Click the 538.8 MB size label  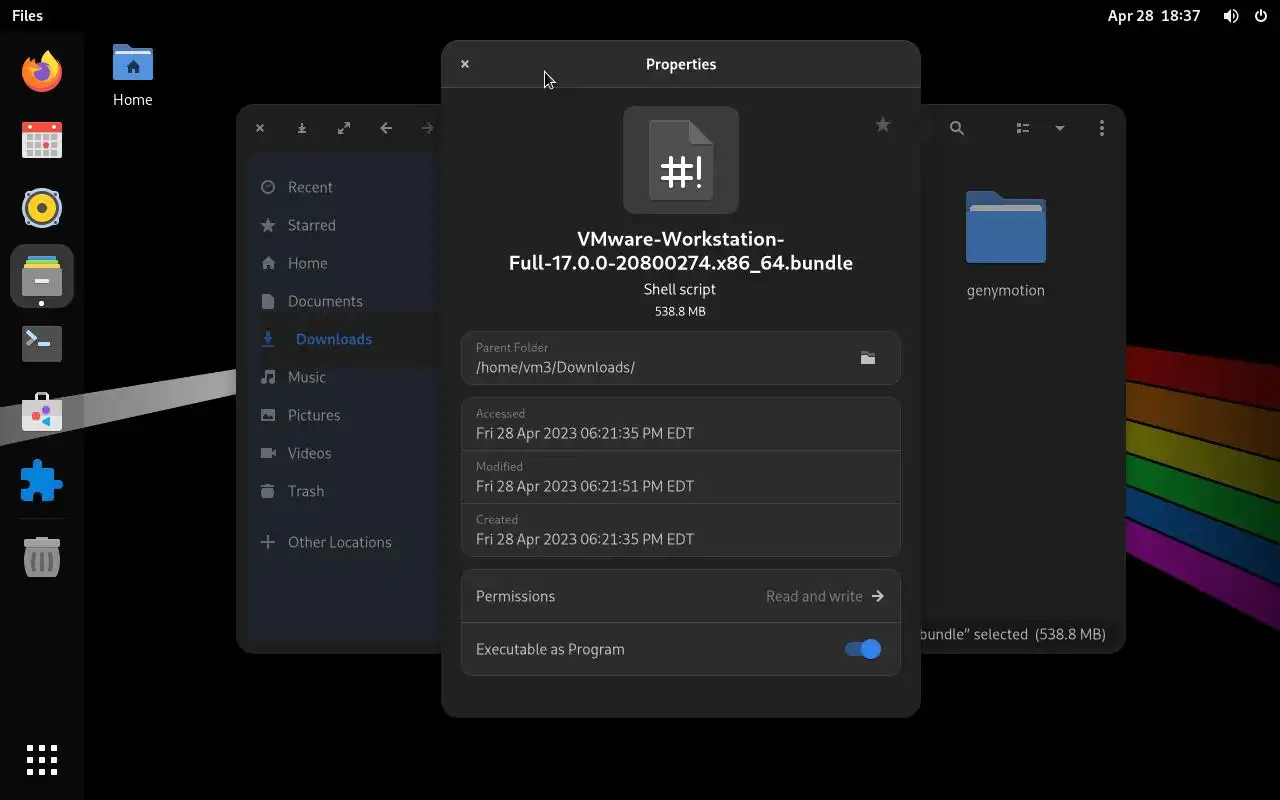point(680,311)
